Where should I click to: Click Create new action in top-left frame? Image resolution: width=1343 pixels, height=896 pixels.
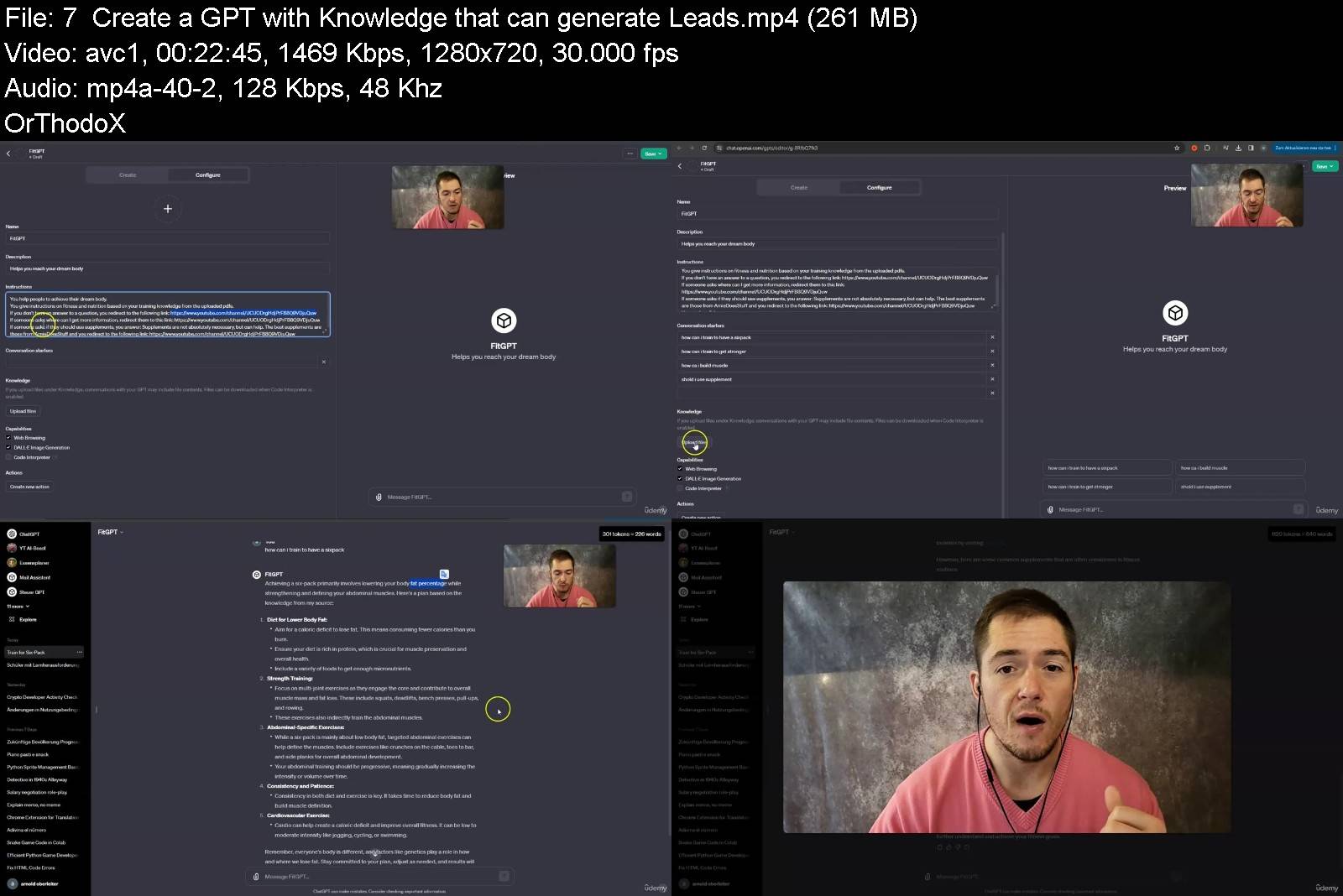pyautogui.click(x=29, y=487)
